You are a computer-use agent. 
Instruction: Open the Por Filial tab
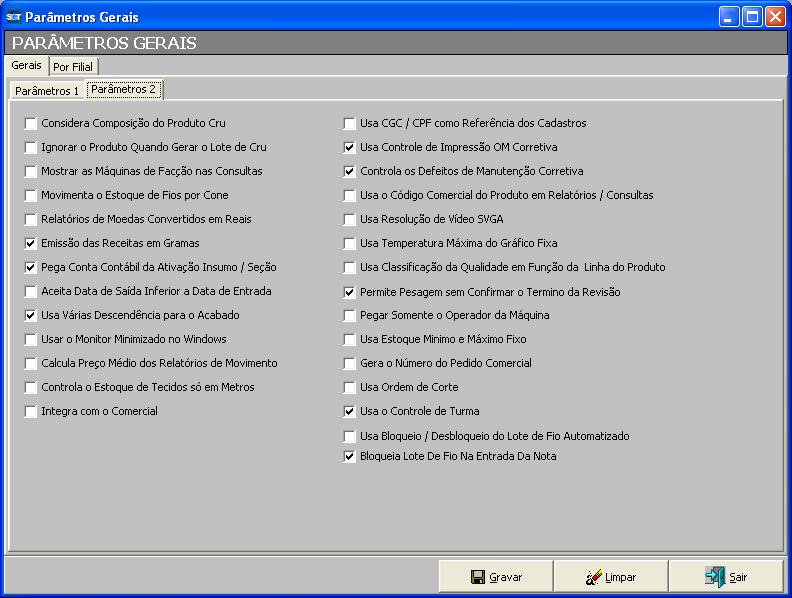tap(73, 67)
